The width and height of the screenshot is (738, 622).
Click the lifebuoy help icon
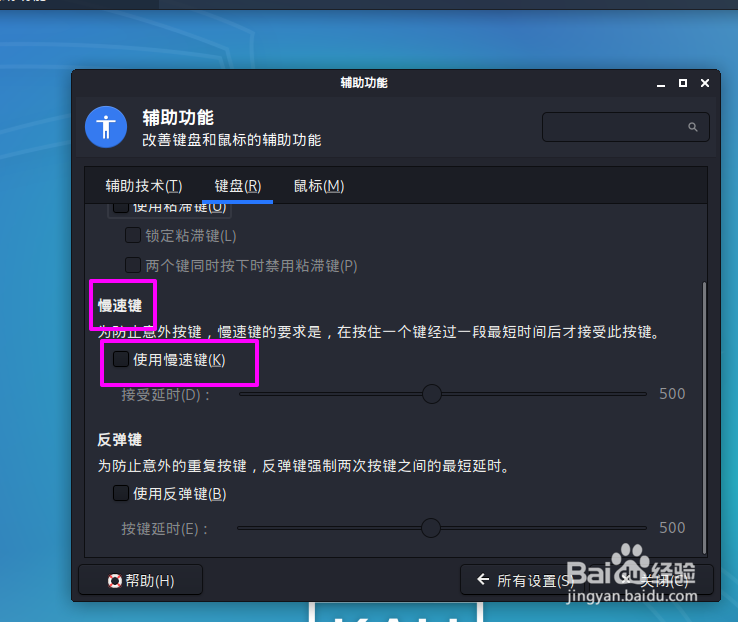[114, 581]
